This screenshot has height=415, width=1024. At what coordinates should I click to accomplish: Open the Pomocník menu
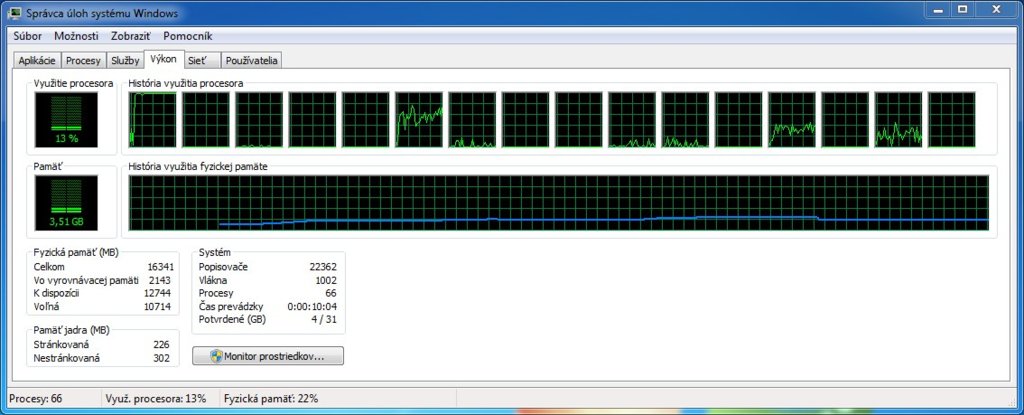point(188,37)
